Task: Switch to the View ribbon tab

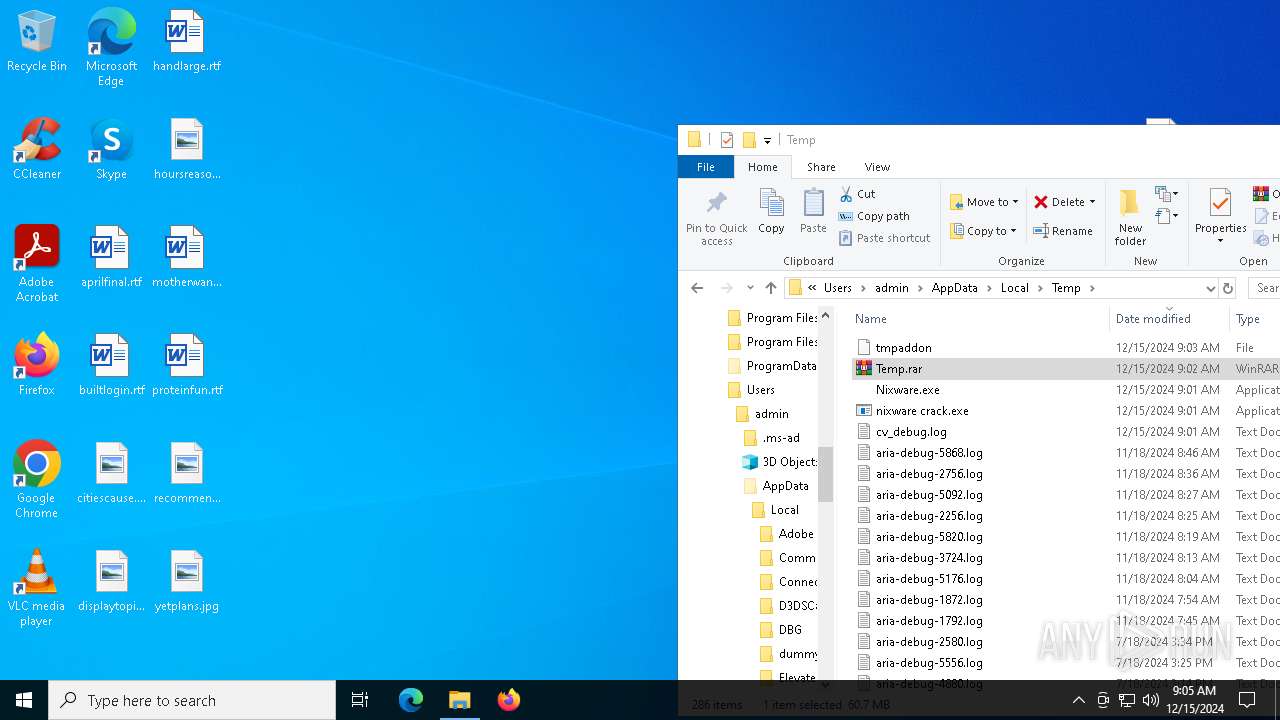Action: 877,167
